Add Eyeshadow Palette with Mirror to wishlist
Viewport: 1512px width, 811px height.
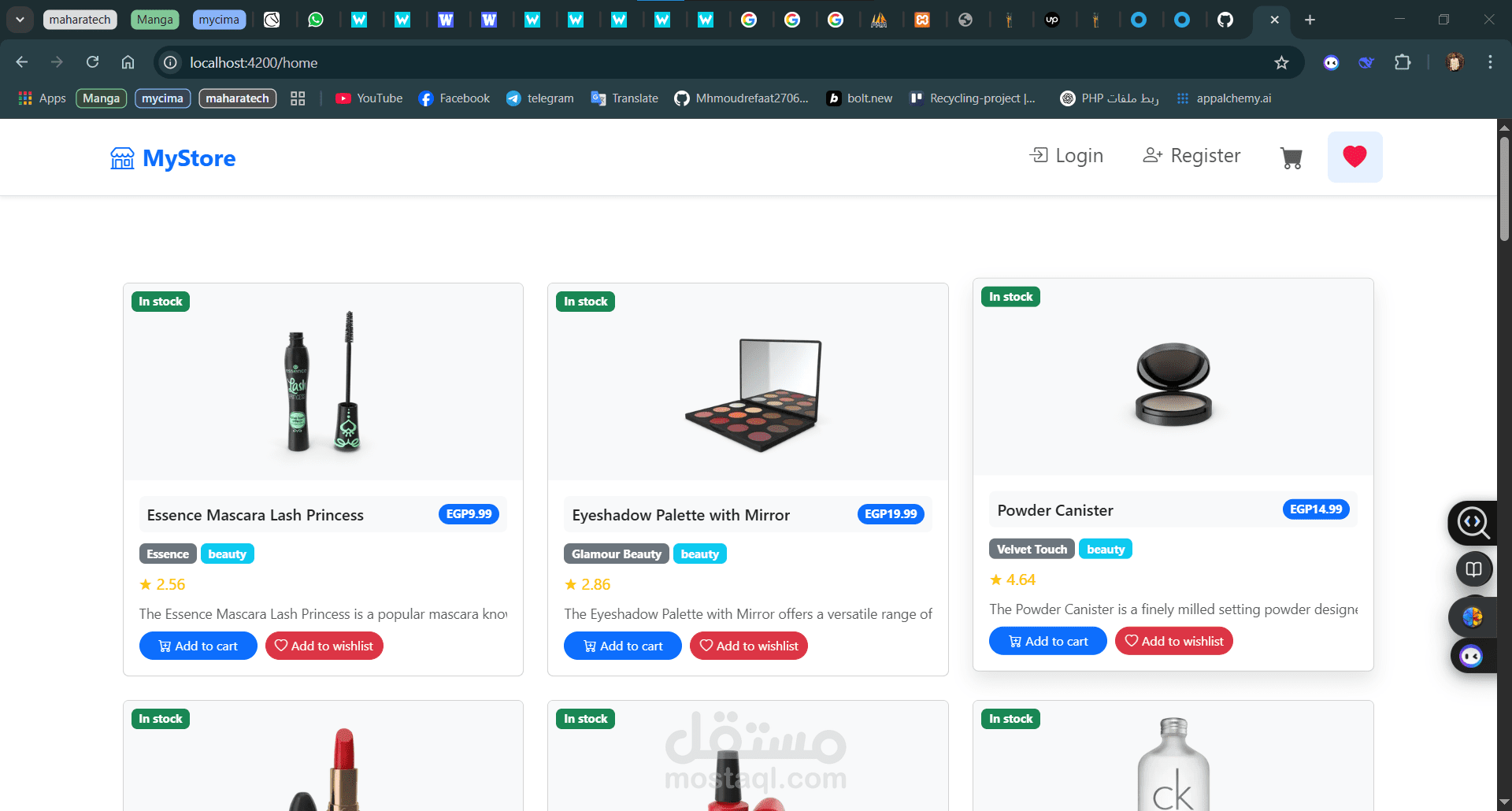pos(749,646)
